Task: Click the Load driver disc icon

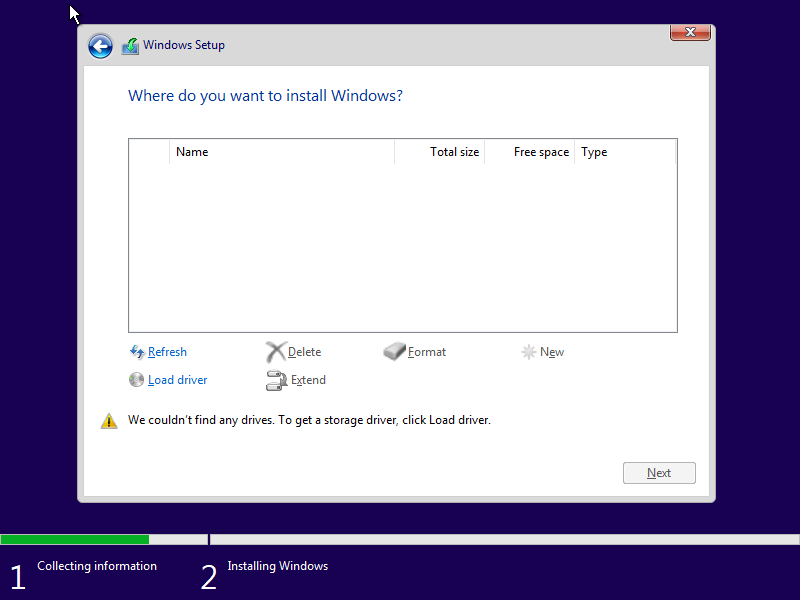Action: [137, 380]
